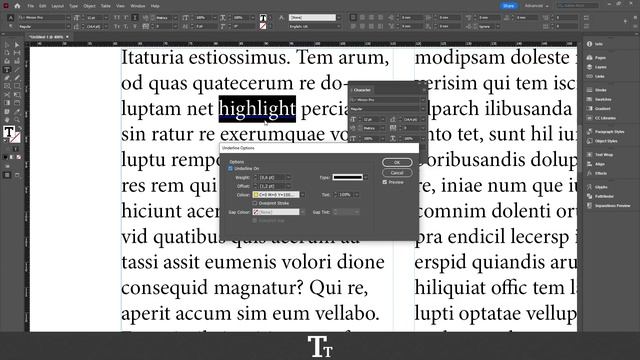Toggle the Underline On checkbox

pos(231,169)
